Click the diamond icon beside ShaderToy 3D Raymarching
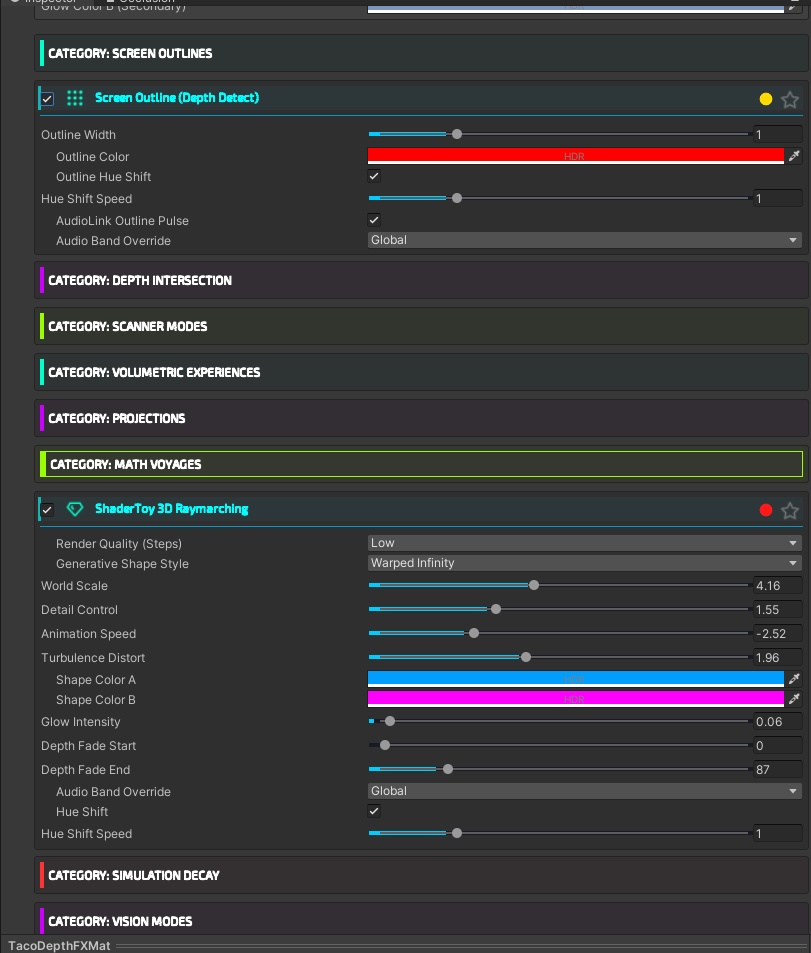This screenshot has width=811, height=953. click(74, 509)
